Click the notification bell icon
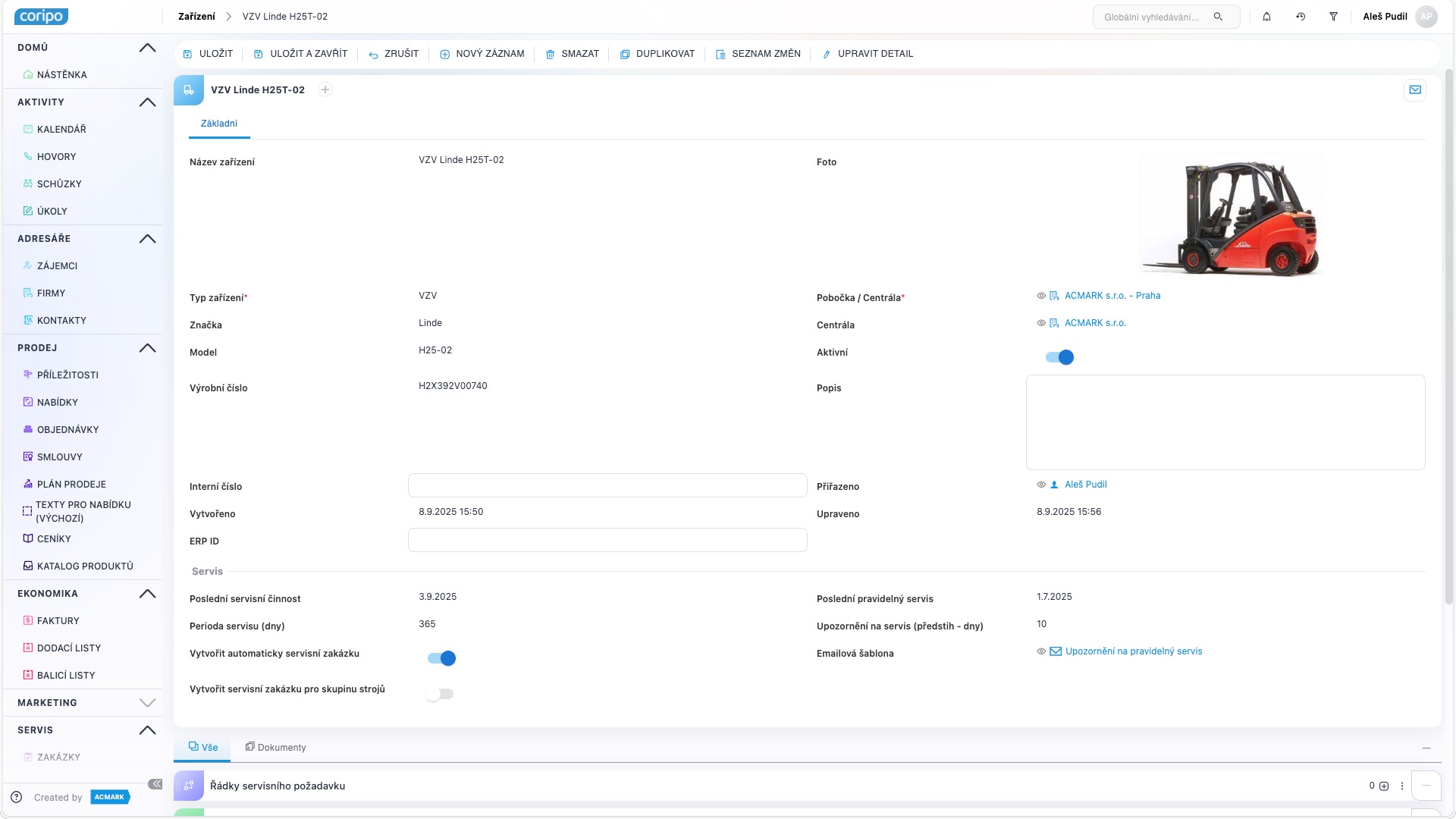Viewport: 1456px width, 819px height. pos(1266,17)
